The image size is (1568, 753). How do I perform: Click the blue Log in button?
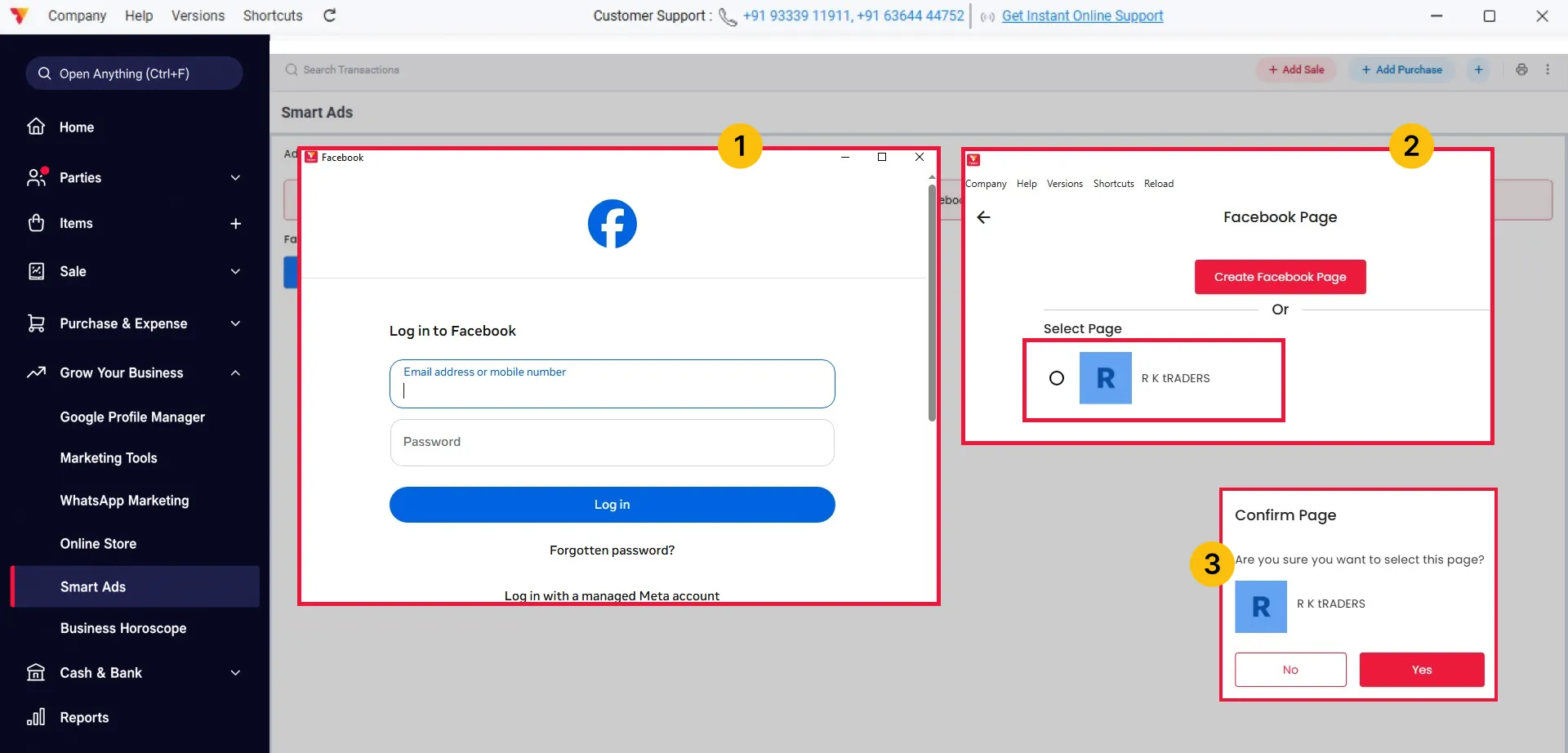pyautogui.click(x=612, y=505)
